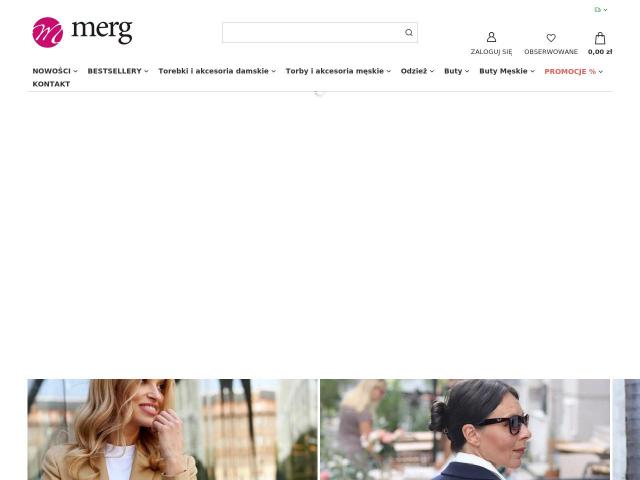
Task: Open the Odzież menu
Action: coord(417,71)
